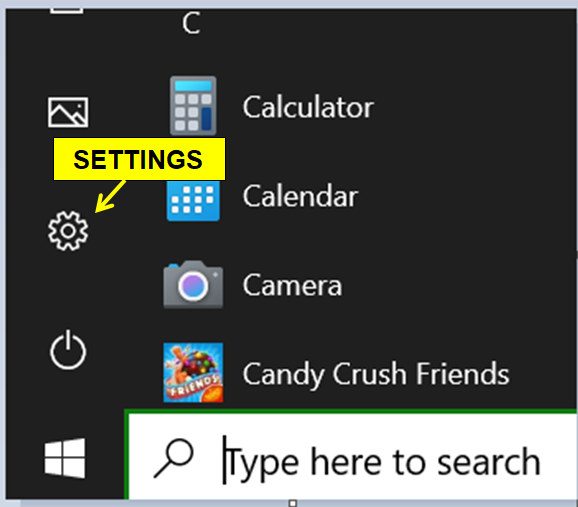The height and width of the screenshot is (507, 578).
Task: Click the magnifying glass search icon
Action: pyautogui.click(x=174, y=458)
